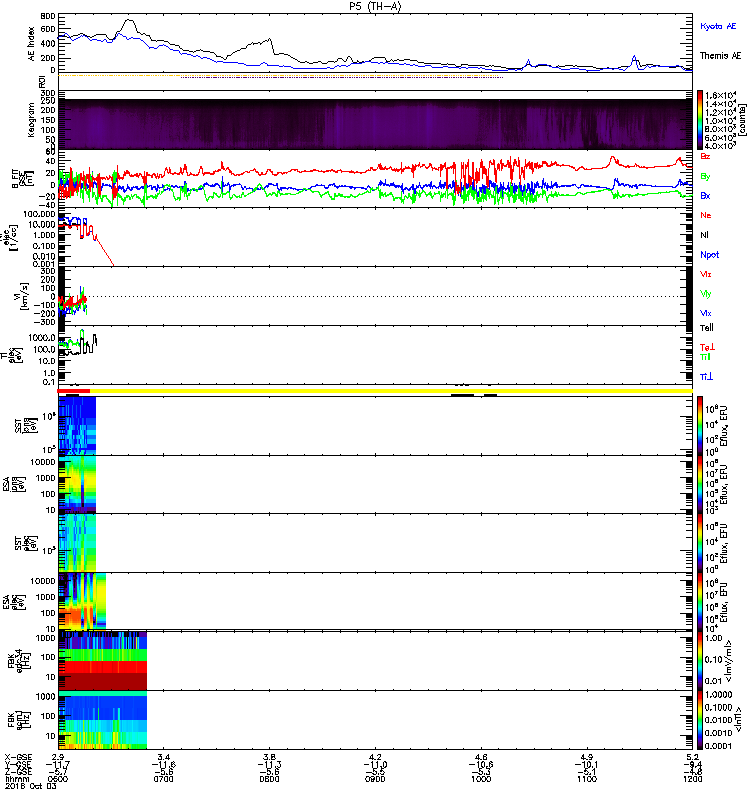Click the 0800 time tick label
This screenshot has width=750, height=800.
click(x=269, y=779)
